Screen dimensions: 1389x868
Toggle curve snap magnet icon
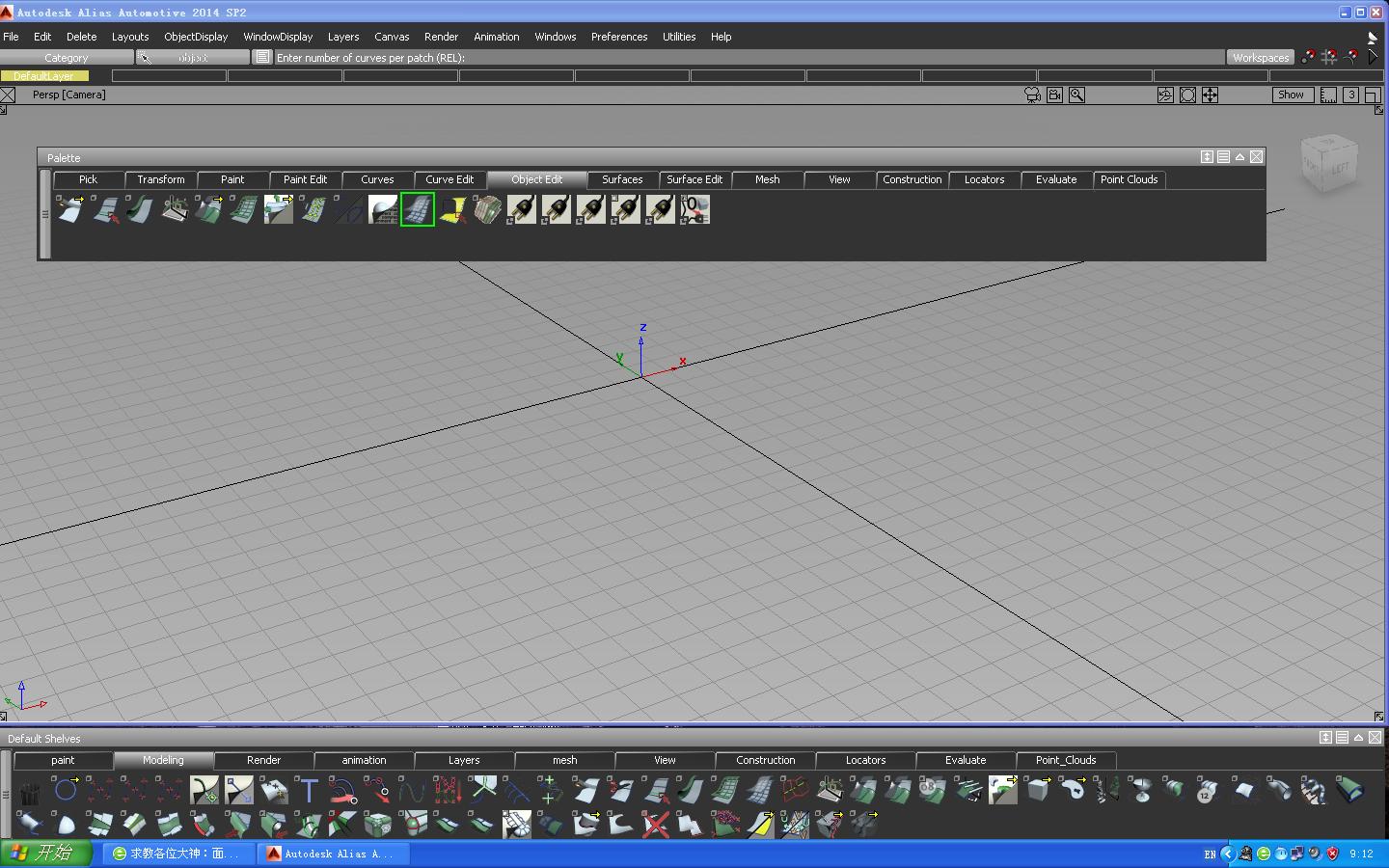[1350, 58]
